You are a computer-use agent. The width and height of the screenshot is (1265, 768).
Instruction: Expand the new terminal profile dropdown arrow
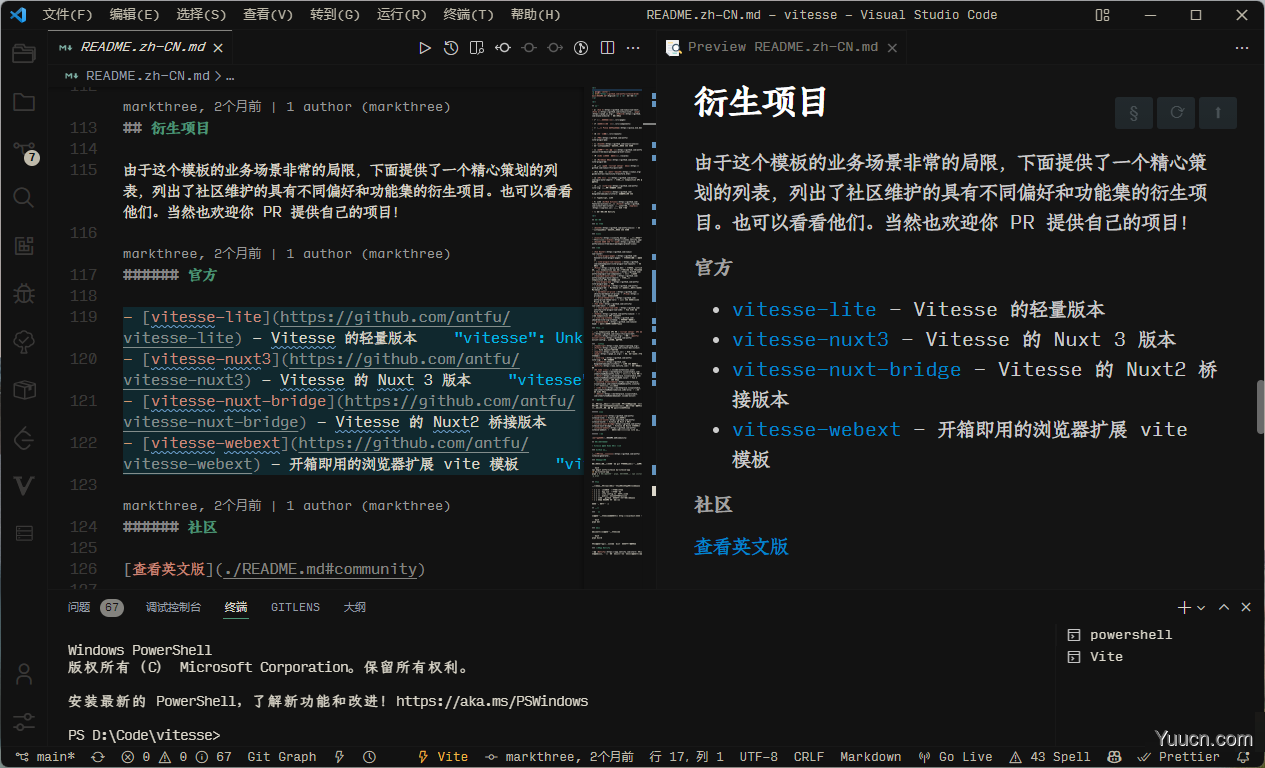(x=1201, y=607)
